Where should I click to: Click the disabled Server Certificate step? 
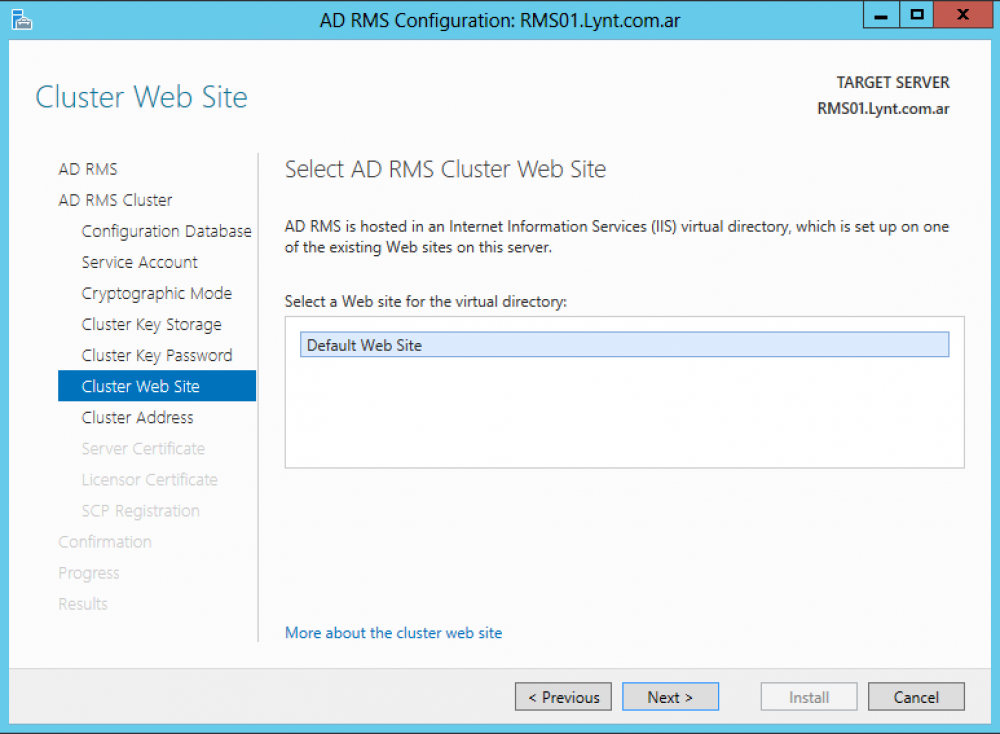coord(143,448)
